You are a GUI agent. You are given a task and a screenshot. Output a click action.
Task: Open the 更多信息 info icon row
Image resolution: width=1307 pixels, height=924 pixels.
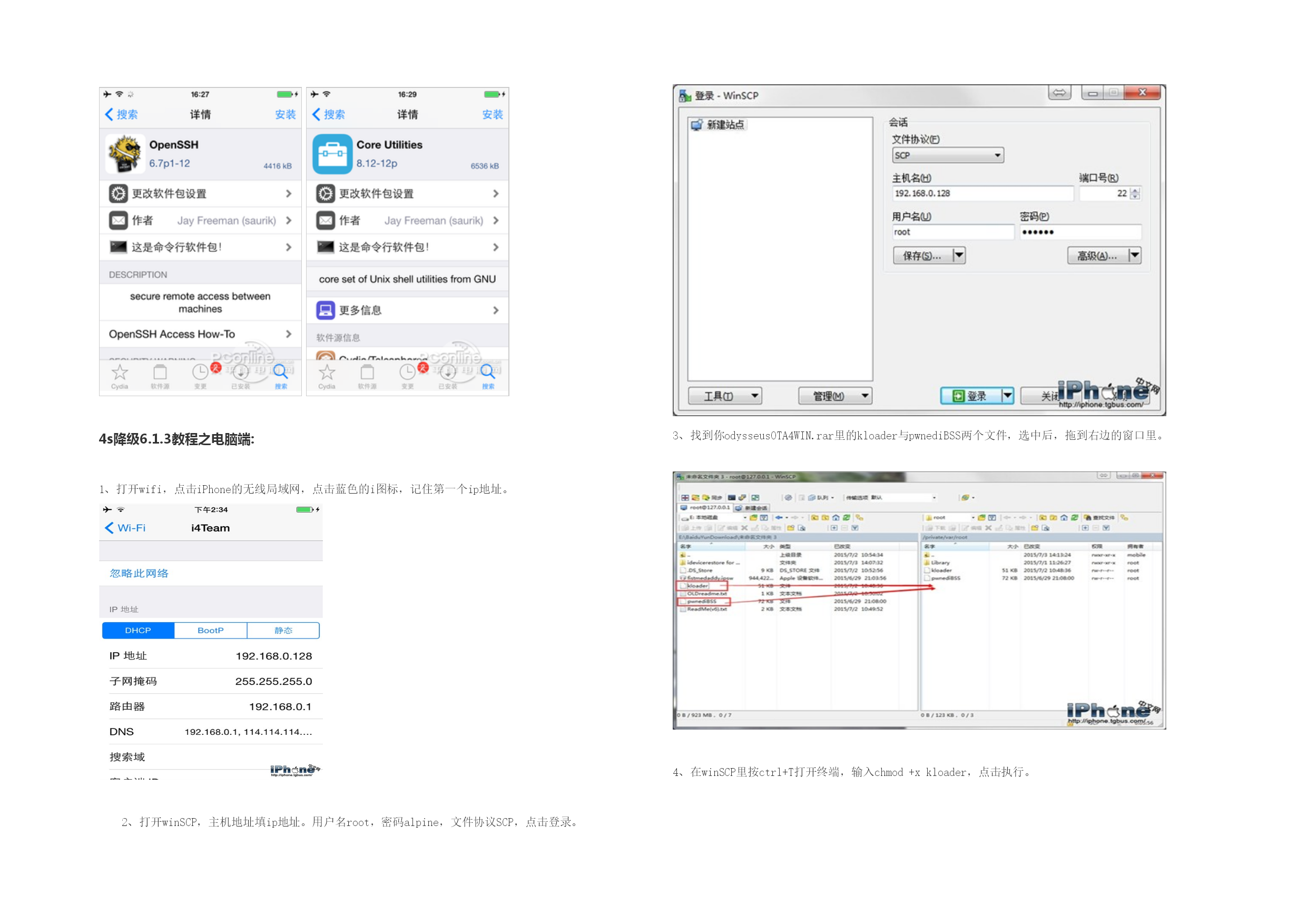326,310
